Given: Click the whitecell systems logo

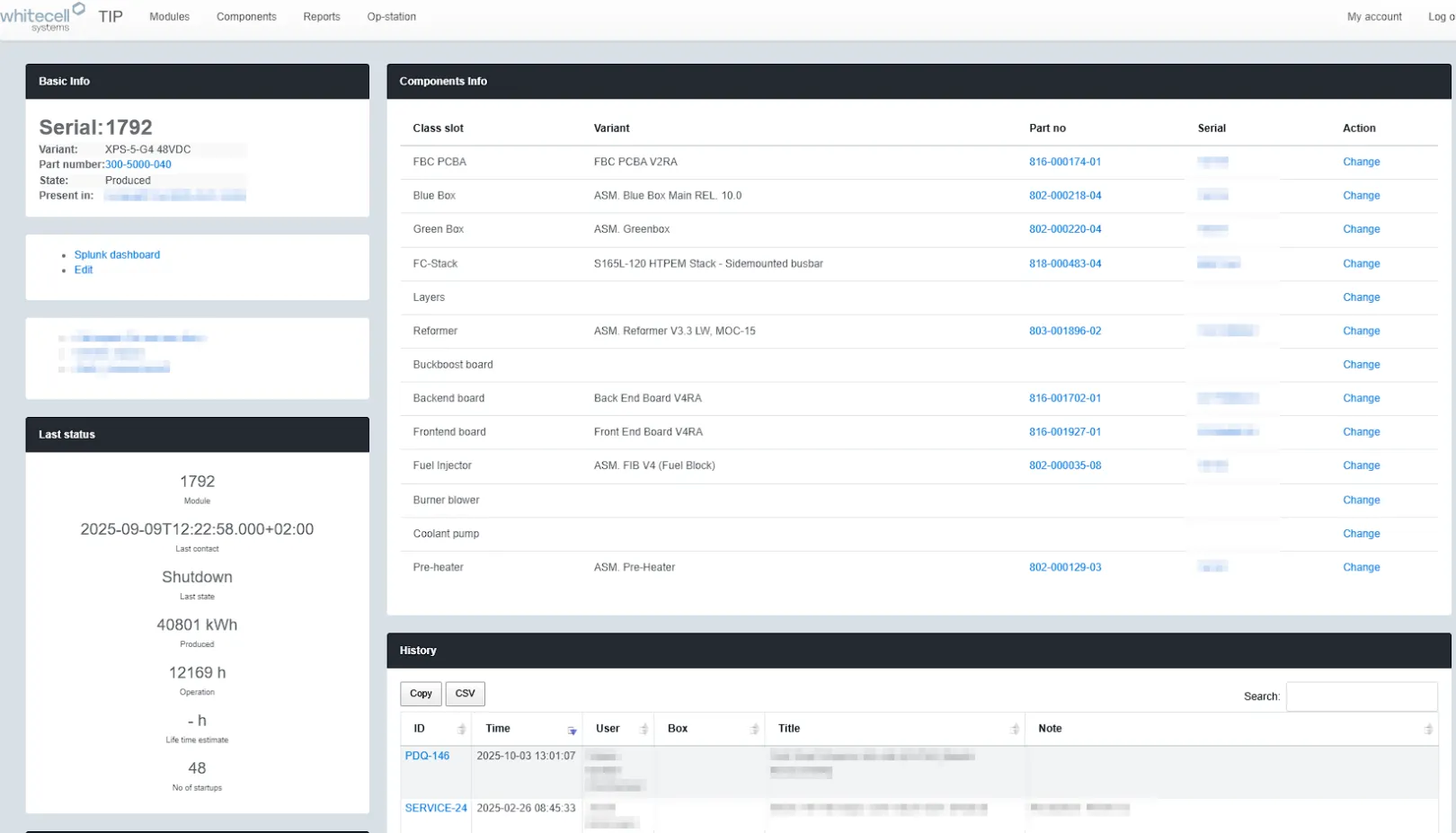Looking at the screenshot, I should (42, 16).
